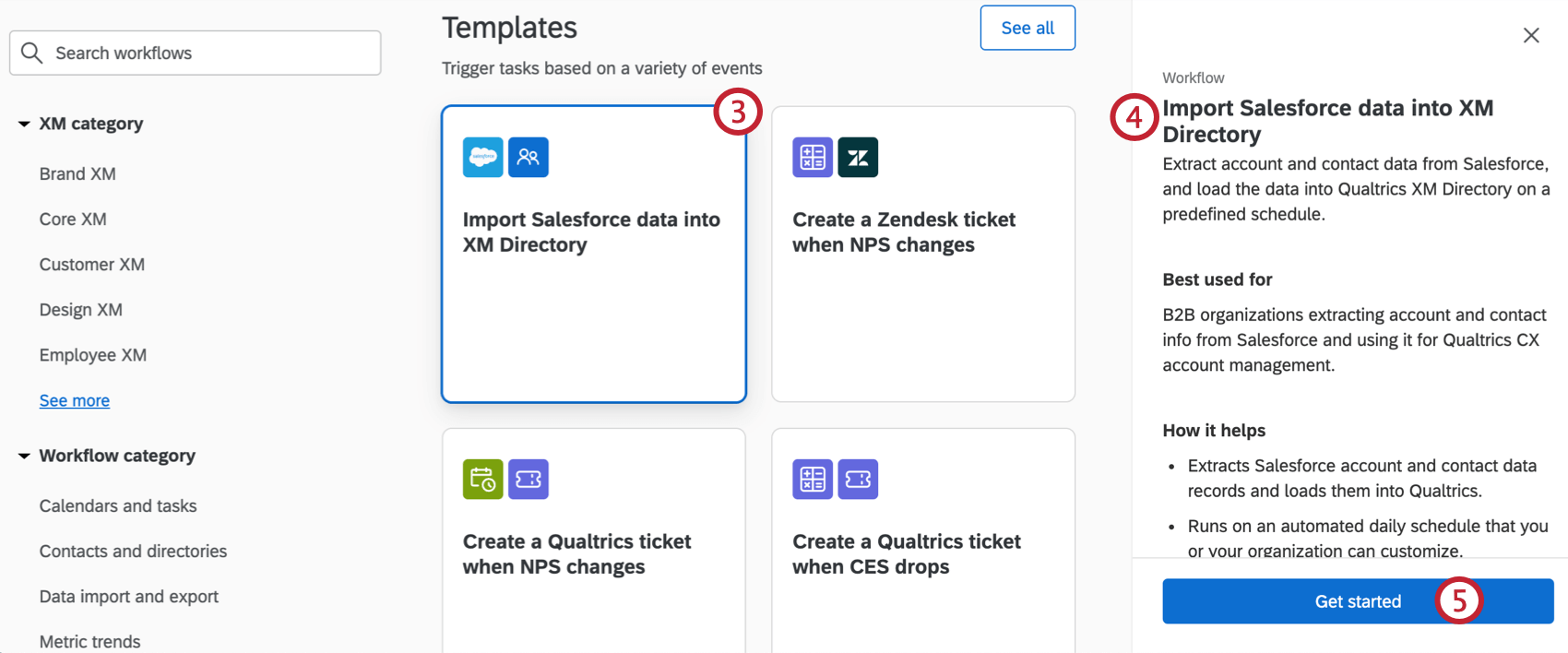Image resolution: width=1568 pixels, height=653 pixels.
Task: Select the Employee XM category
Action: [92, 355]
